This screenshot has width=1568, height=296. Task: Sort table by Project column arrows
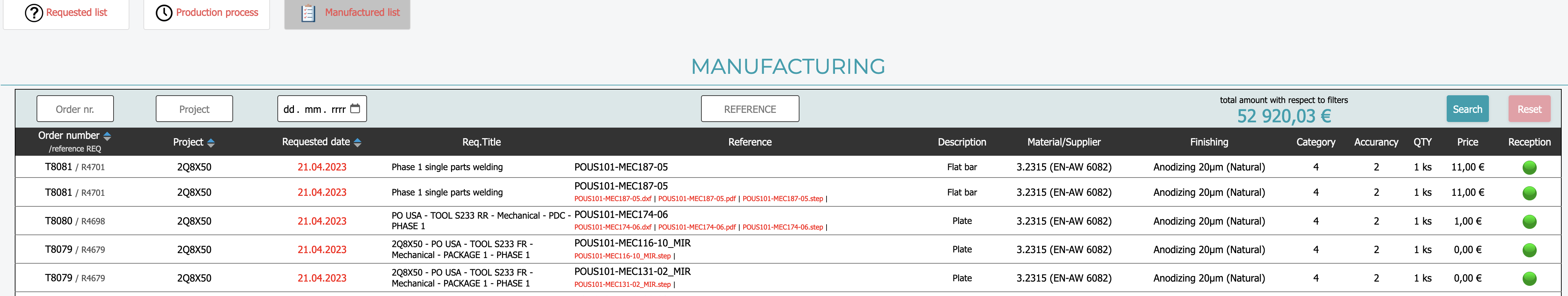[211, 142]
